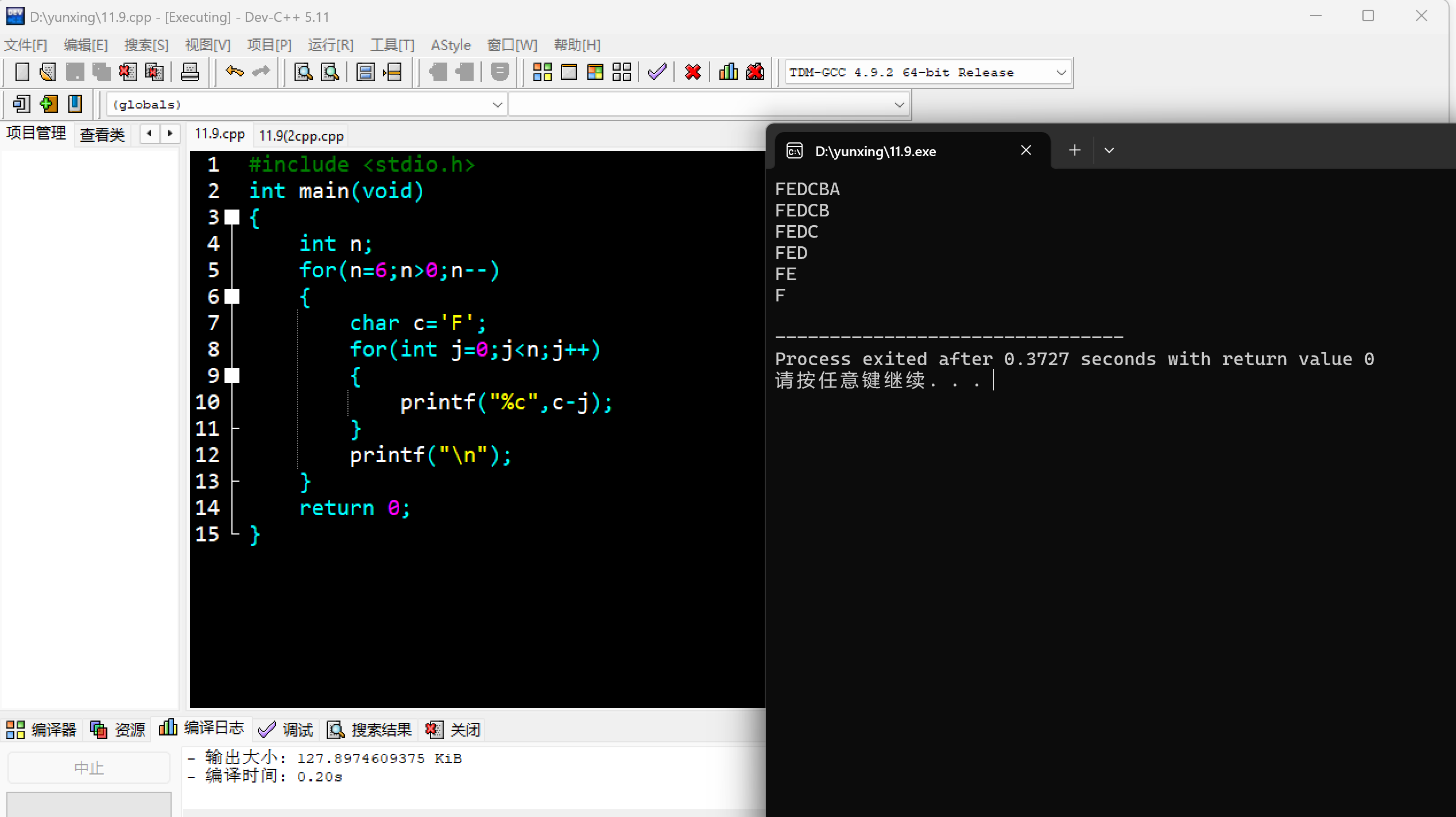Expand the (globals) scope dropdown

(x=497, y=104)
